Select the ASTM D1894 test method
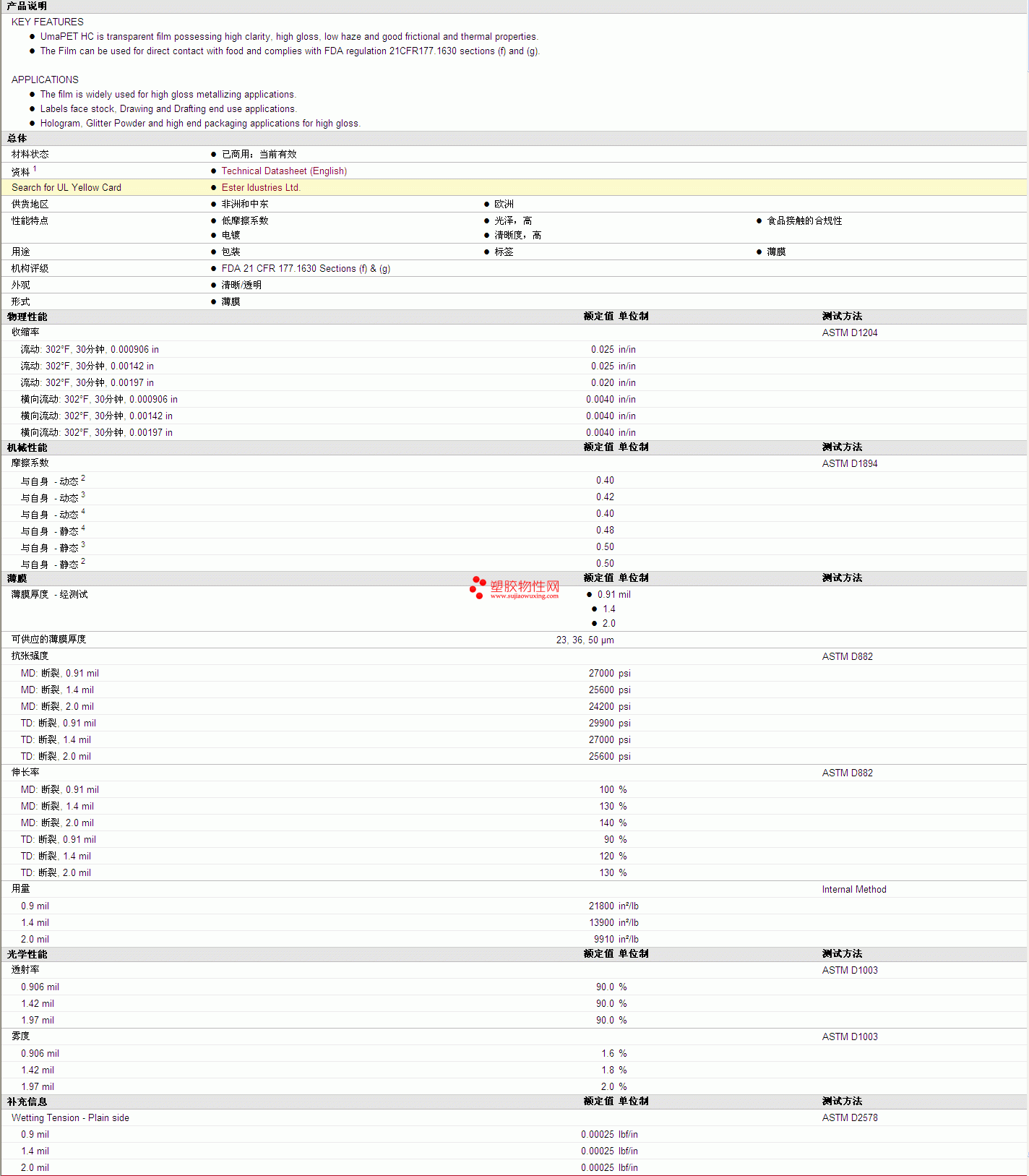This screenshot has width=1029, height=1176. pos(850,464)
